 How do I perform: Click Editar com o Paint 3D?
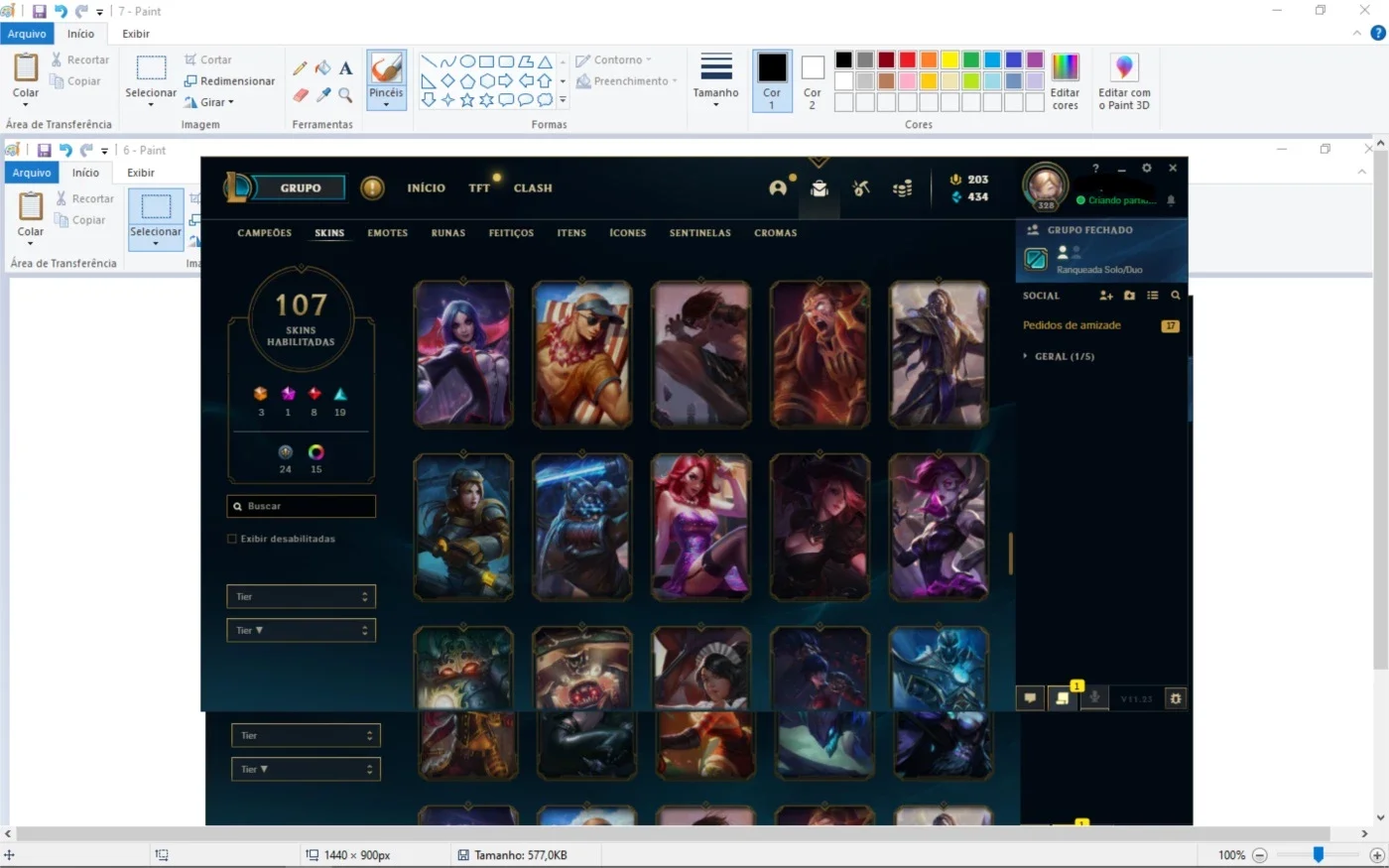click(1124, 80)
